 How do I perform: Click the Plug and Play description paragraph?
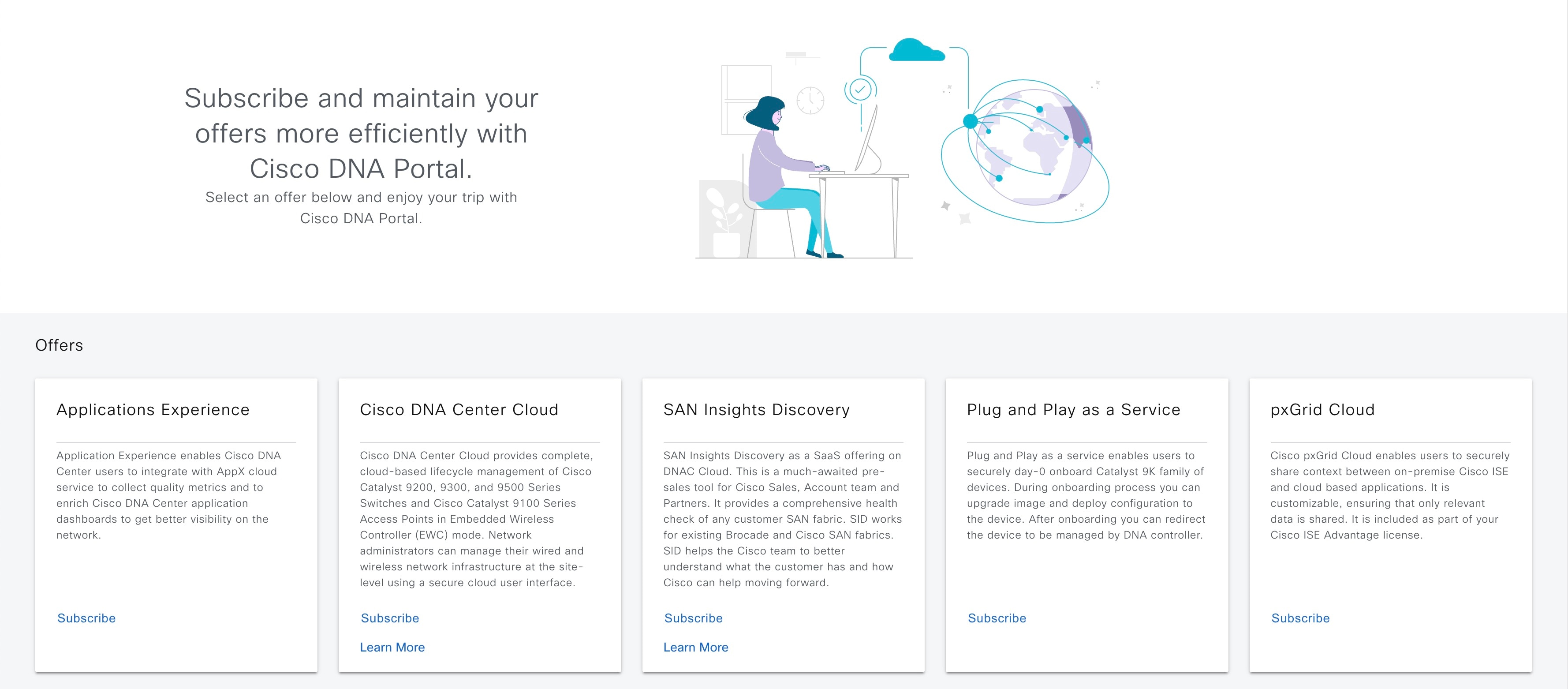[x=1086, y=495]
